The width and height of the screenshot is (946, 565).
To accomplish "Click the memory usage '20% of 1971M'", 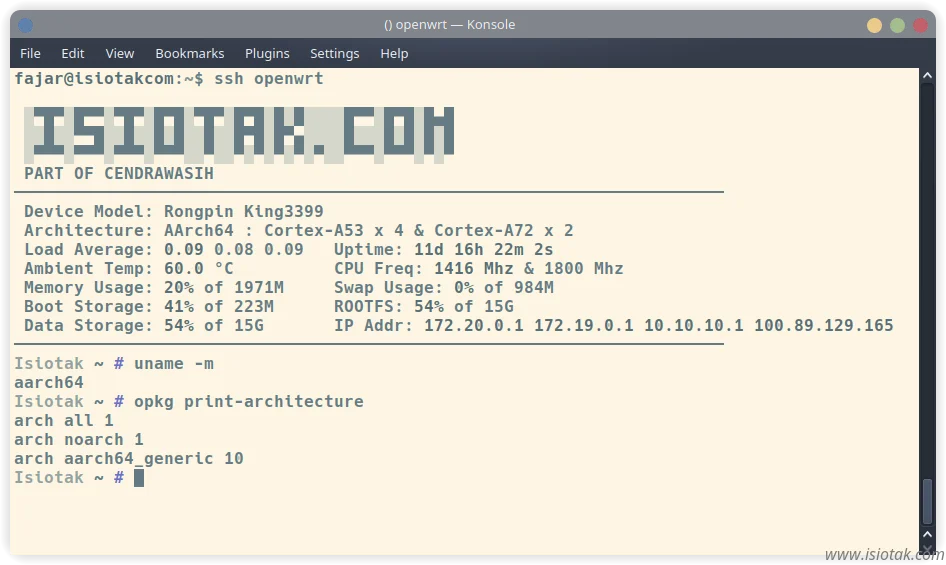I will pyautogui.click(x=224, y=287).
